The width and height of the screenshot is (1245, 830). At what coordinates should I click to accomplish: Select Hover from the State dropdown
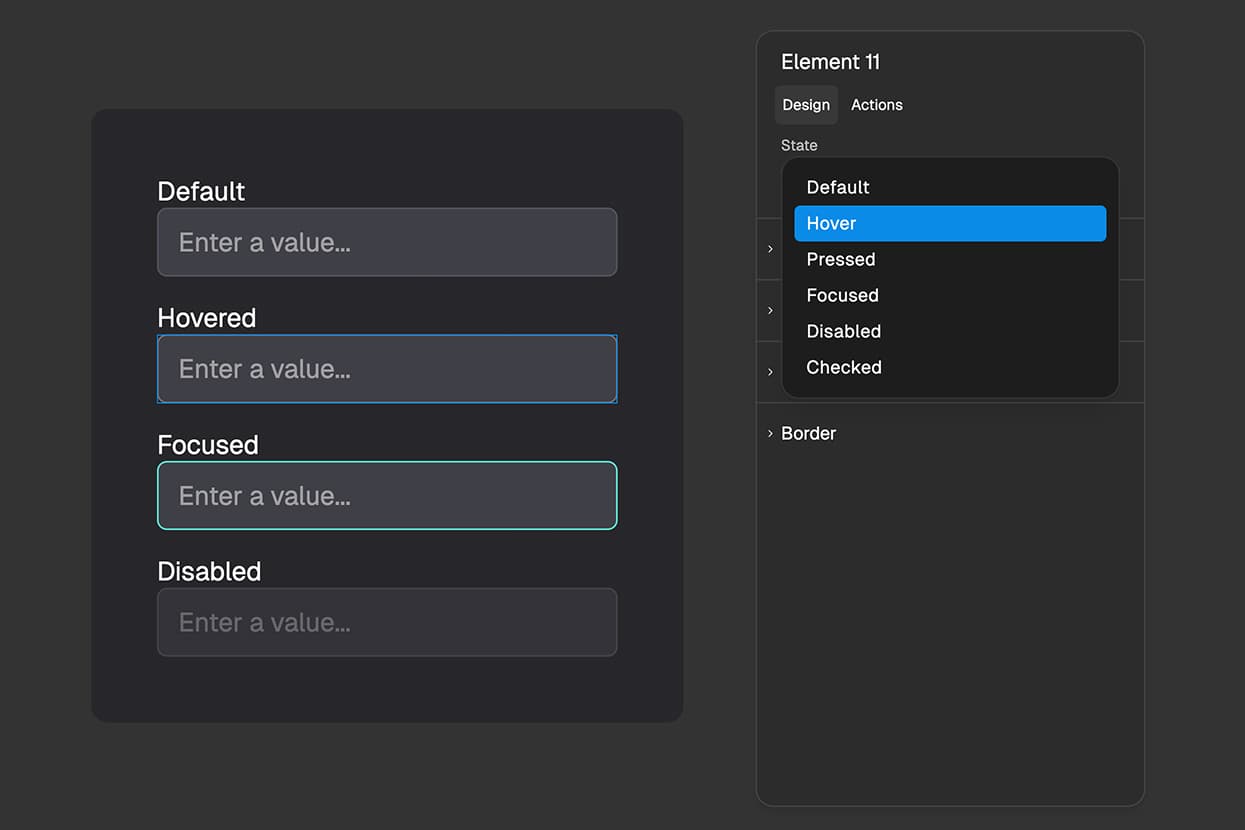[949, 223]
